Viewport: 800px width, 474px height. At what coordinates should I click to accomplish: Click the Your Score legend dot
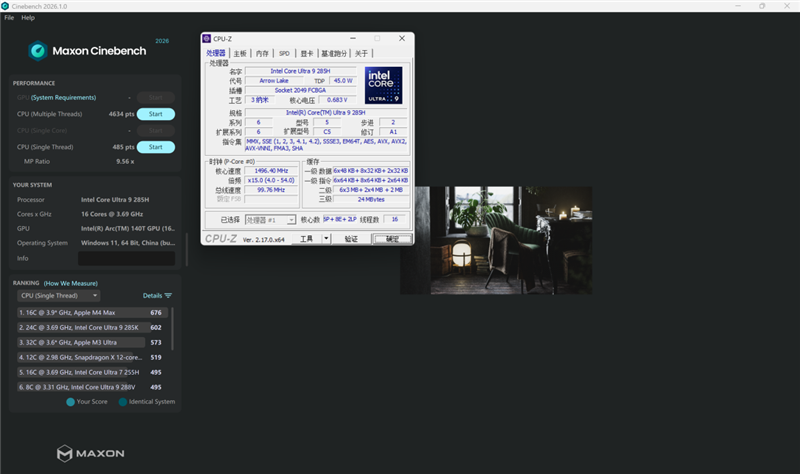(x=70, y=402)
